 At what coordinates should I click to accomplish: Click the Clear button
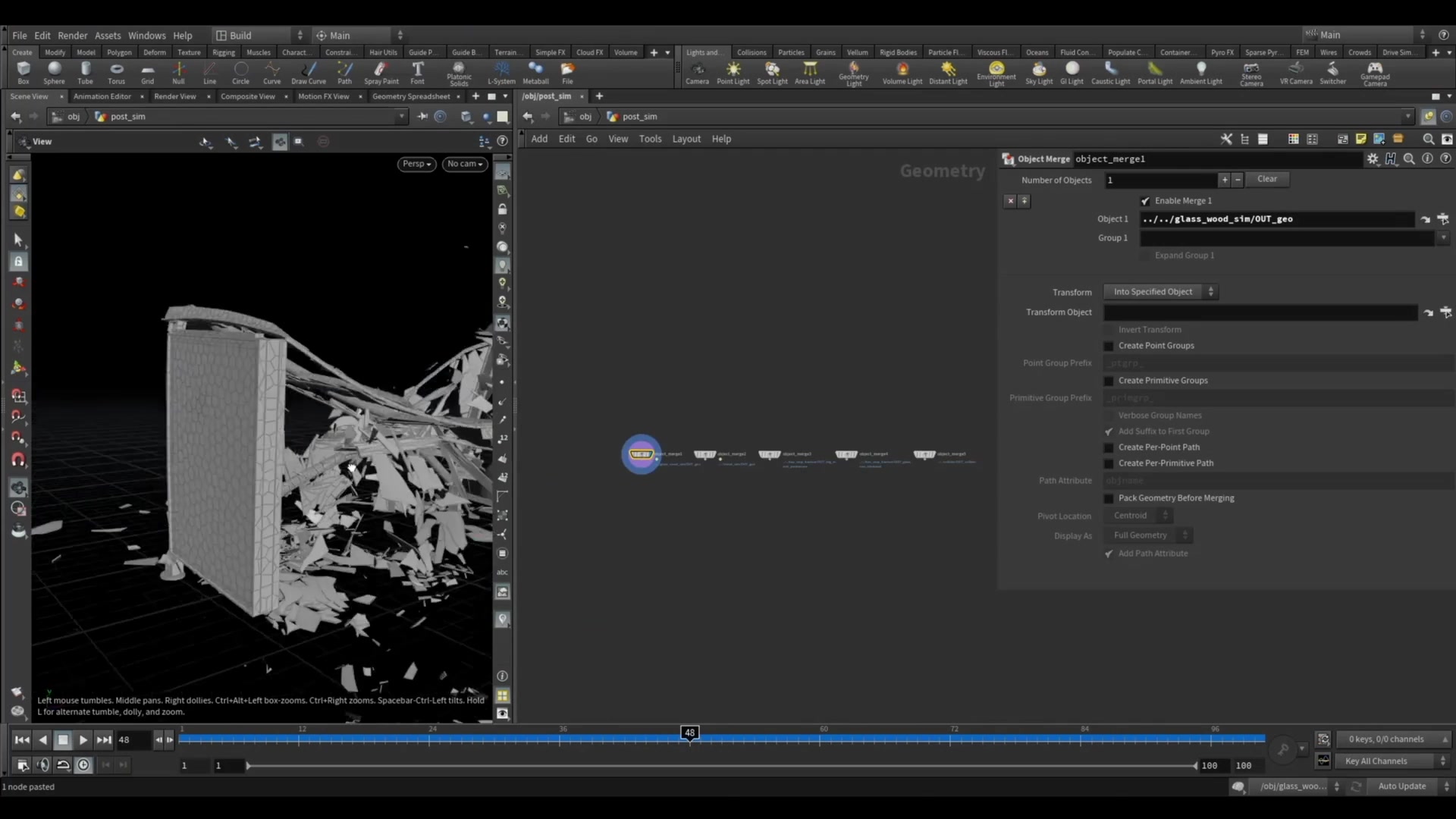click(x=1266, y=179)
